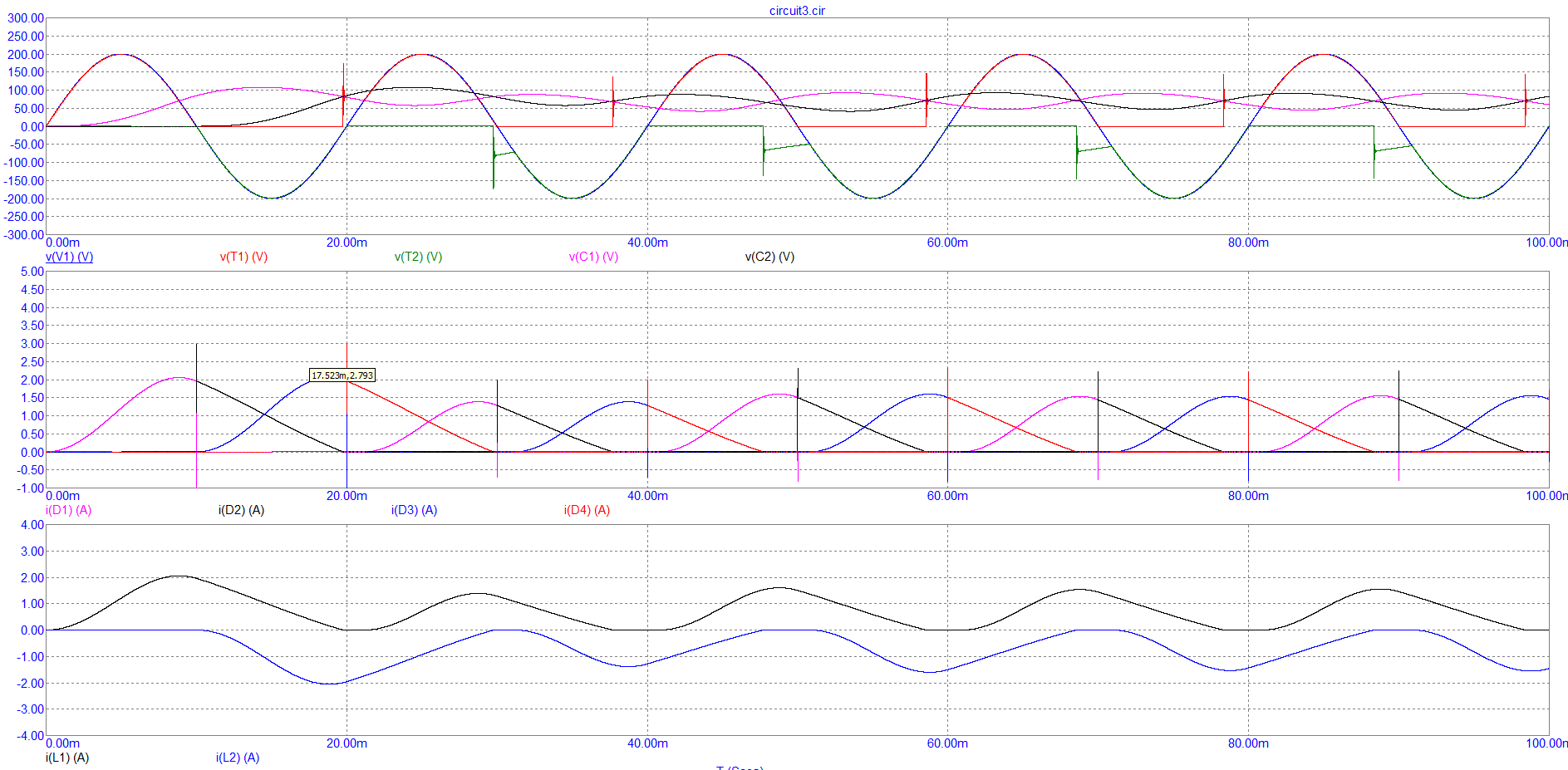
Task: Click 60.00m time label in top plot
Action: coord(947,243)
